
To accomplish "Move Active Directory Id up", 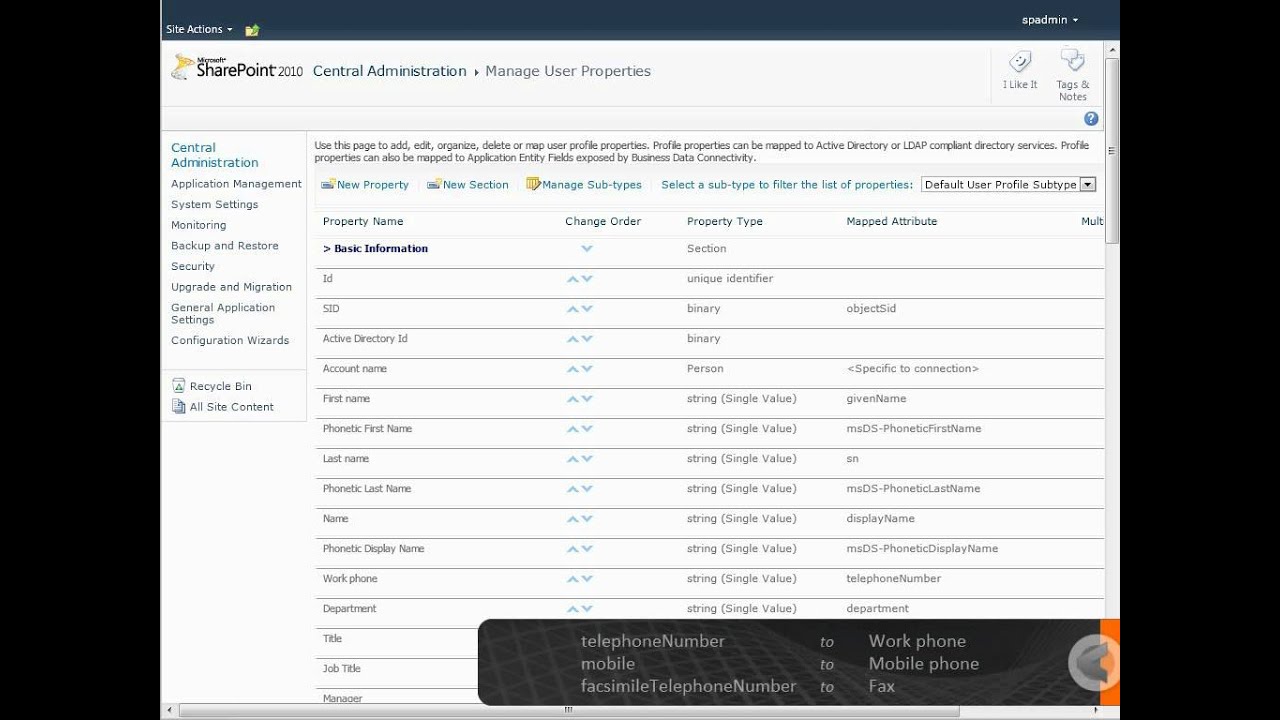I will click(x=573, y=339).
